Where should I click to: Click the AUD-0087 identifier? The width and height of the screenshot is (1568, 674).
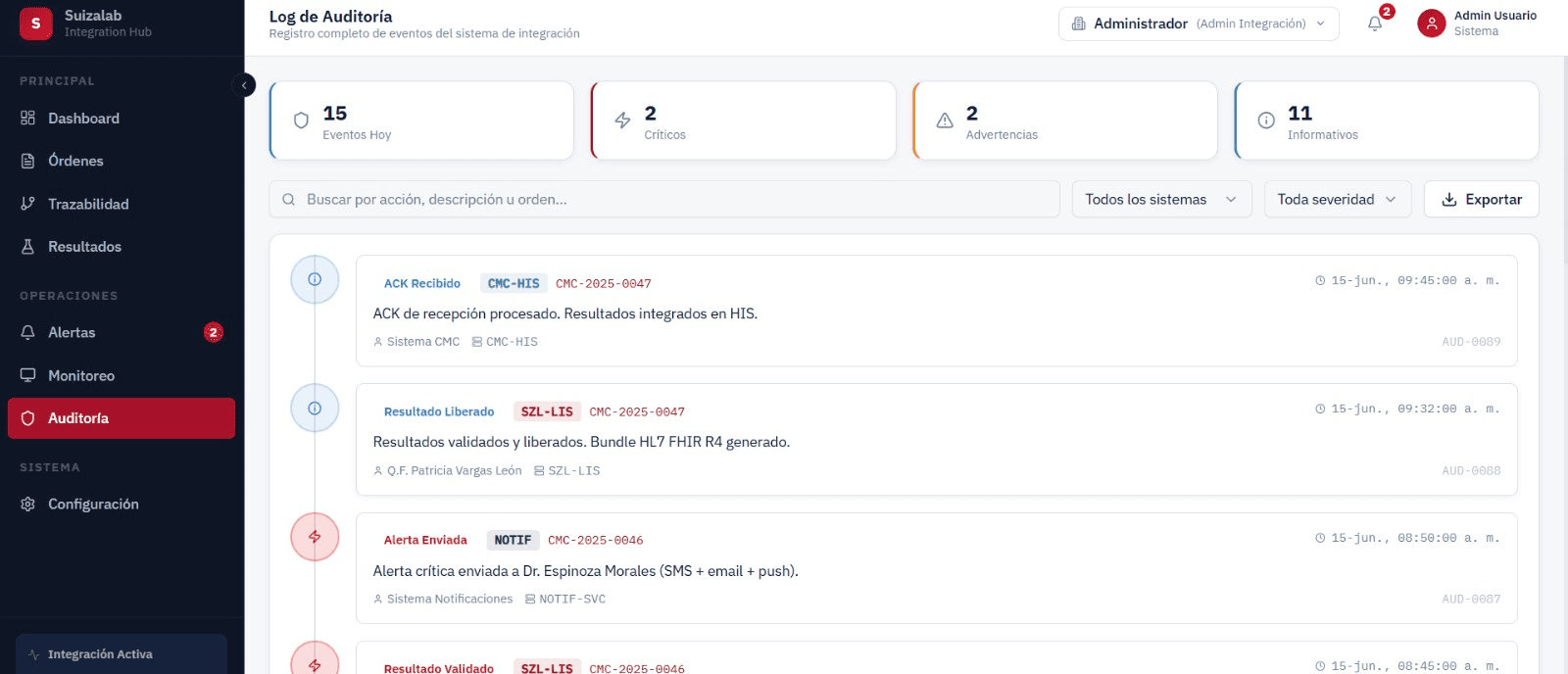[x=1471, y=600]
